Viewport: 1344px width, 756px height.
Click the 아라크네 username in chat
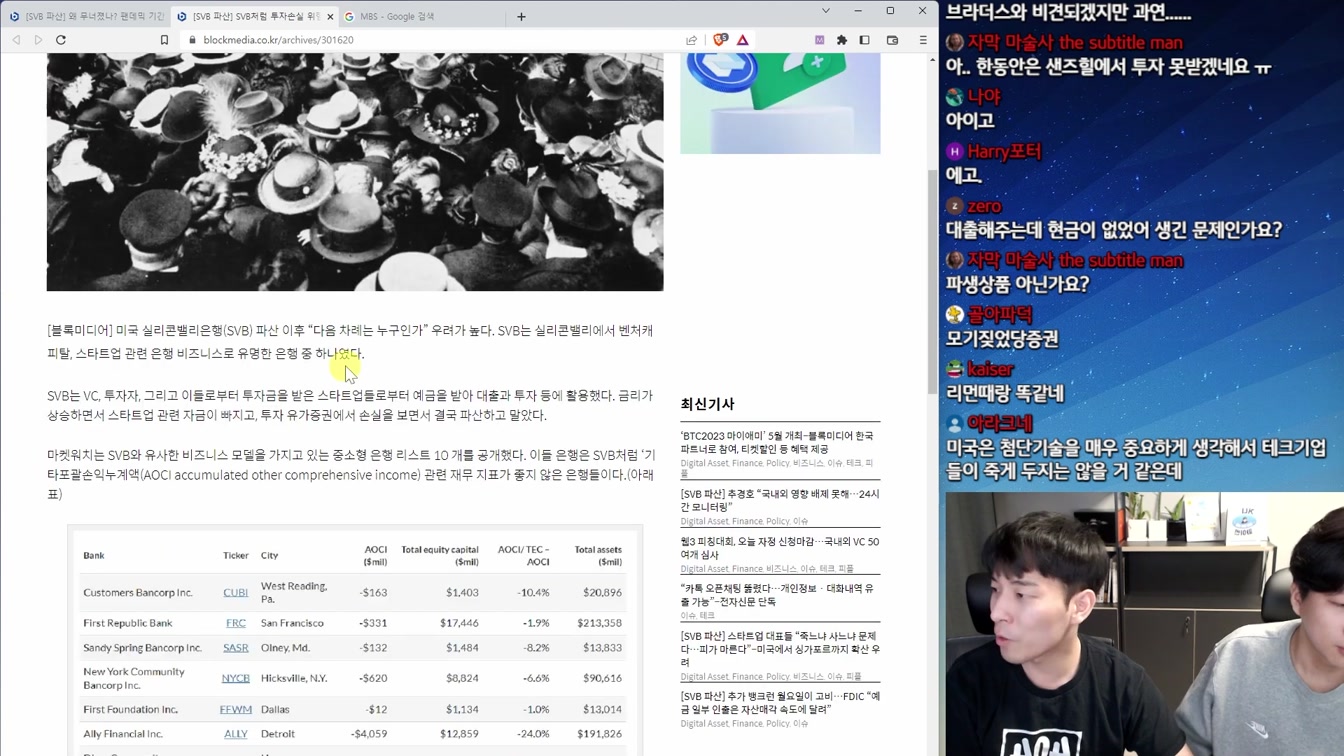(1000, 423)
